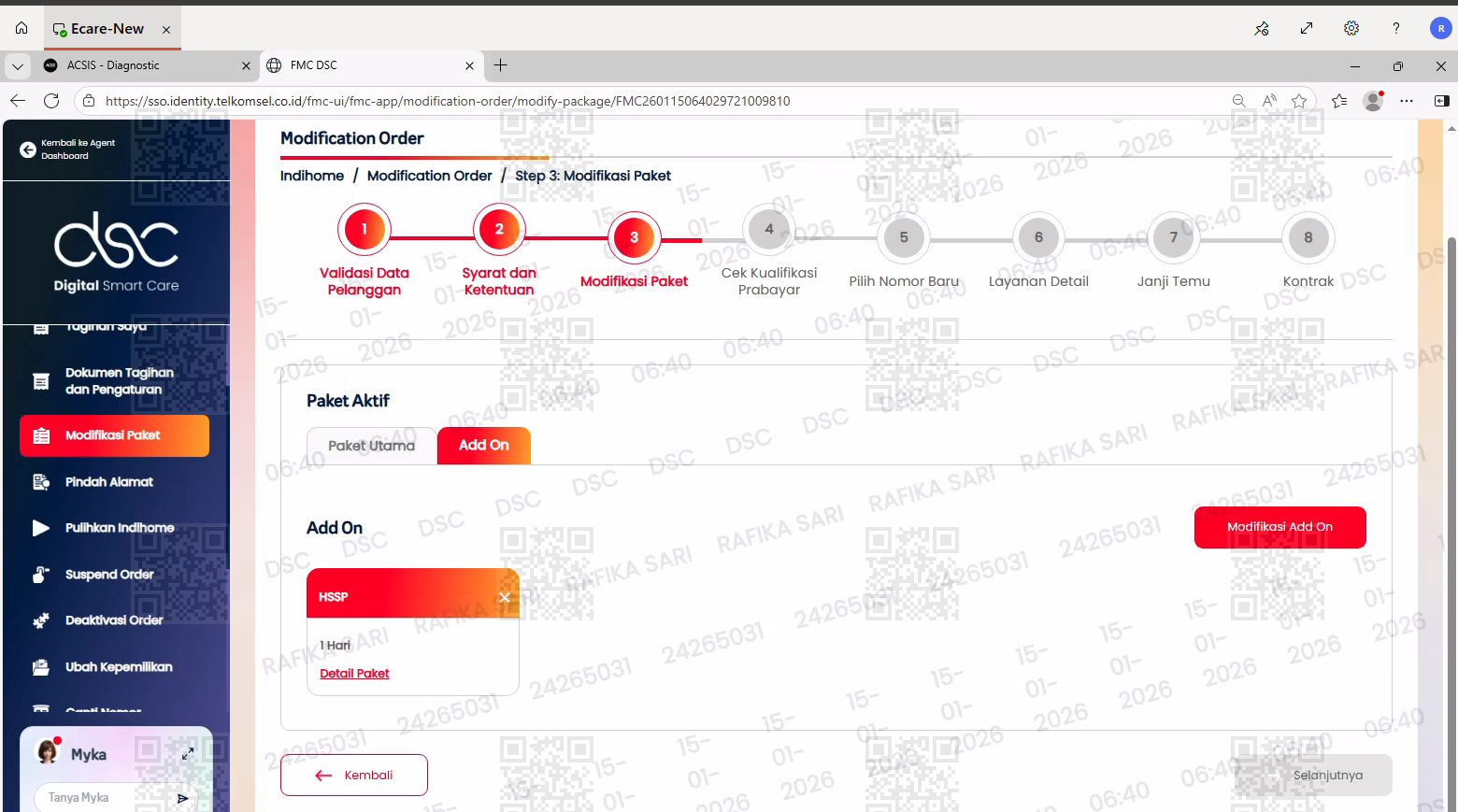The height and width of the screenshot is (812, 1458).
Task: Click the read aloud icon
Action: tap(1269, 101)
